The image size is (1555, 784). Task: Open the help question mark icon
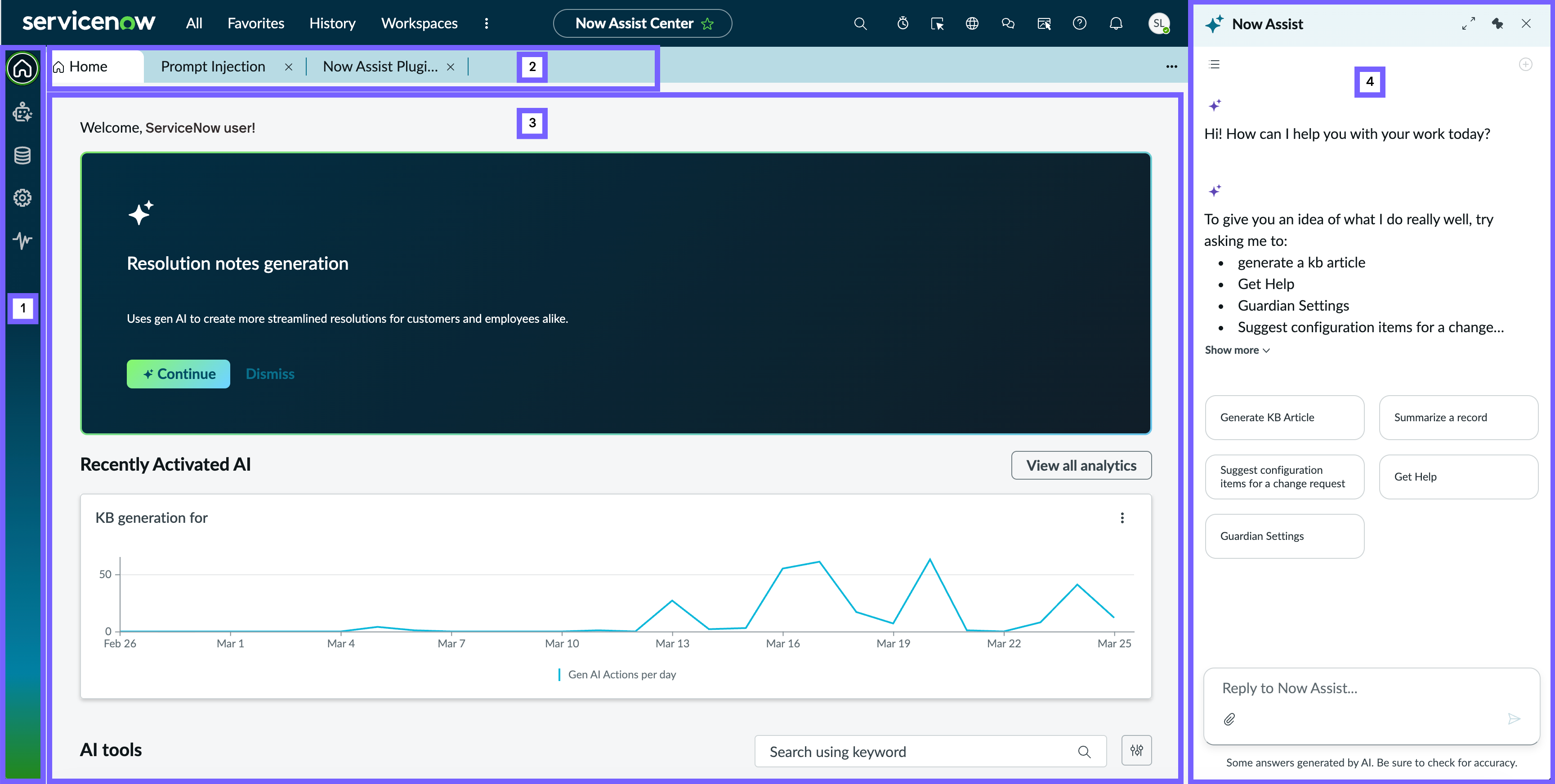1079,23
